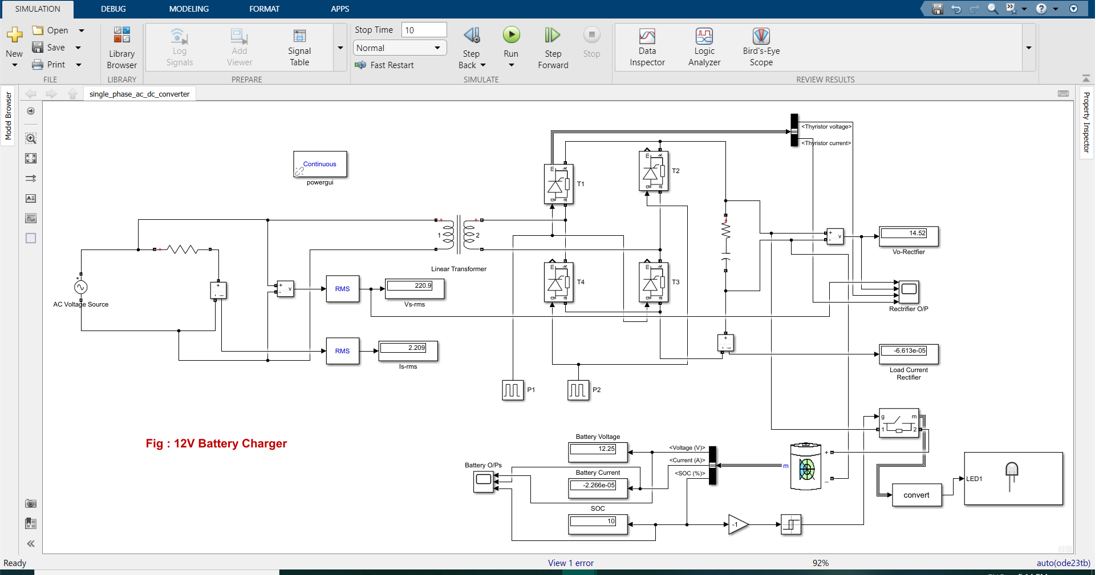Click the Step Back icon

tap(472, 36)
